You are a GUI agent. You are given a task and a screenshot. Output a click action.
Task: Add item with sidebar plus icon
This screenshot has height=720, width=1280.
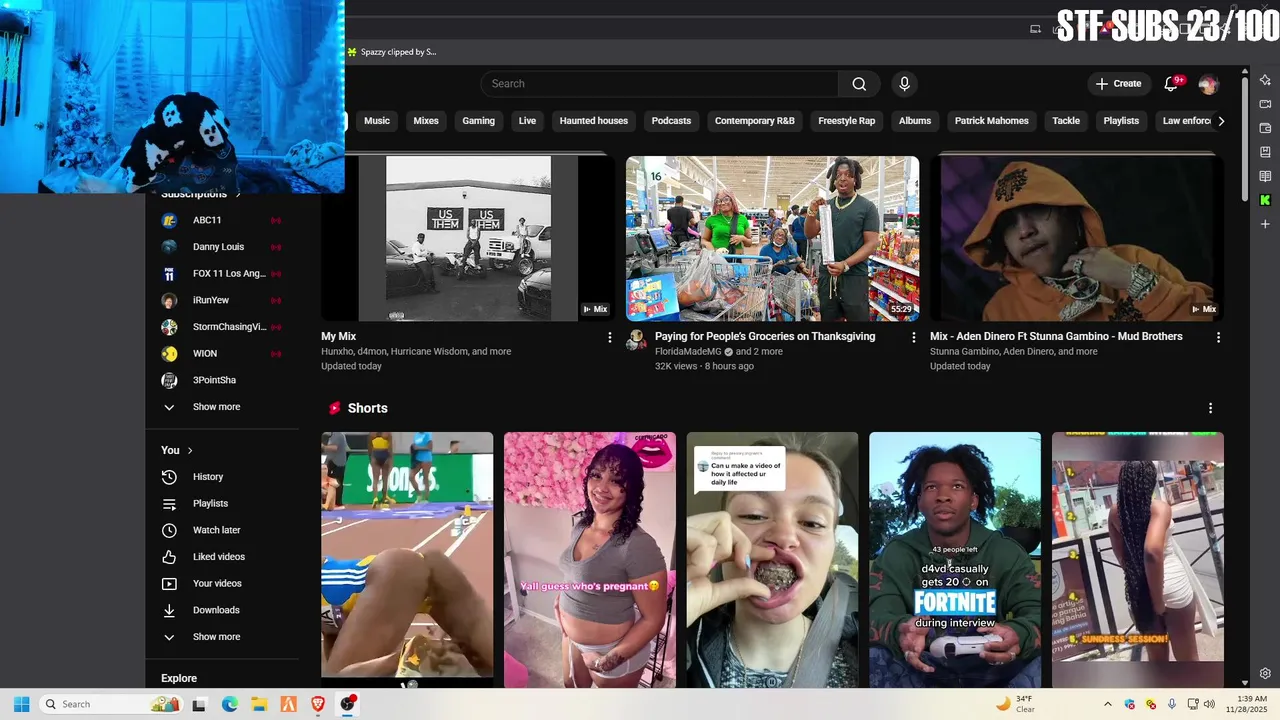[1265, 224]
